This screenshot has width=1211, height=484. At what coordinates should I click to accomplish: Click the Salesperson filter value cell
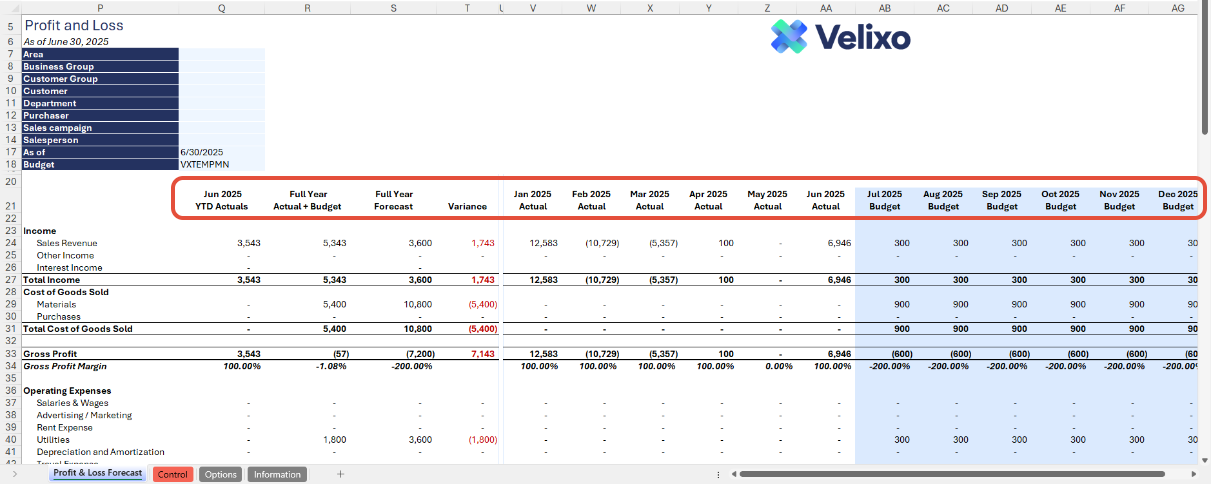tap(222, 140)
